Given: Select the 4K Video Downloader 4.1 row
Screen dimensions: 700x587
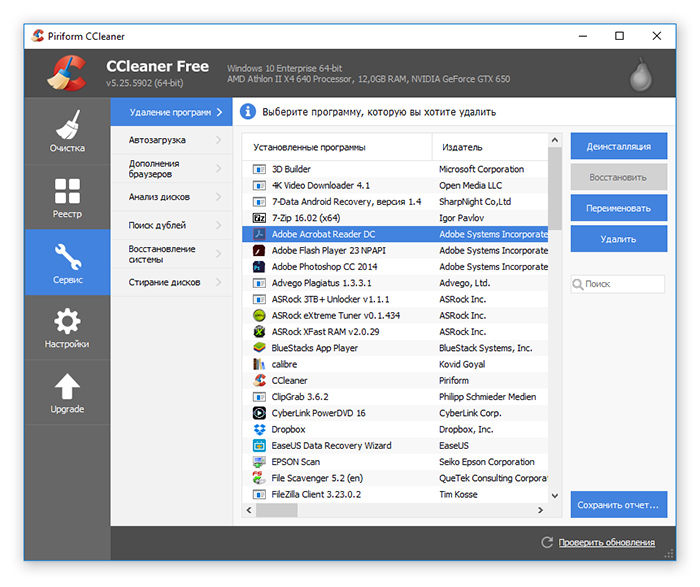Looking at the screenshot, I should click(x=395, y=185).
